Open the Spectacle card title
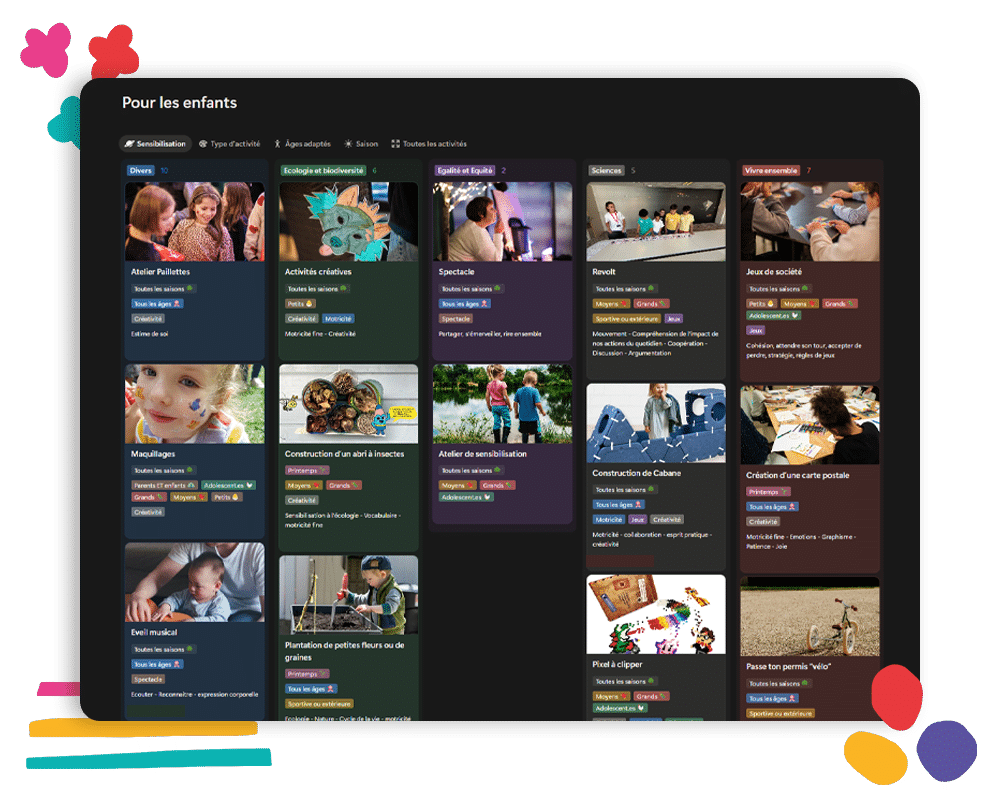Screen dimensions: 1000x800 pyautogui.click(x=456, y=271)
